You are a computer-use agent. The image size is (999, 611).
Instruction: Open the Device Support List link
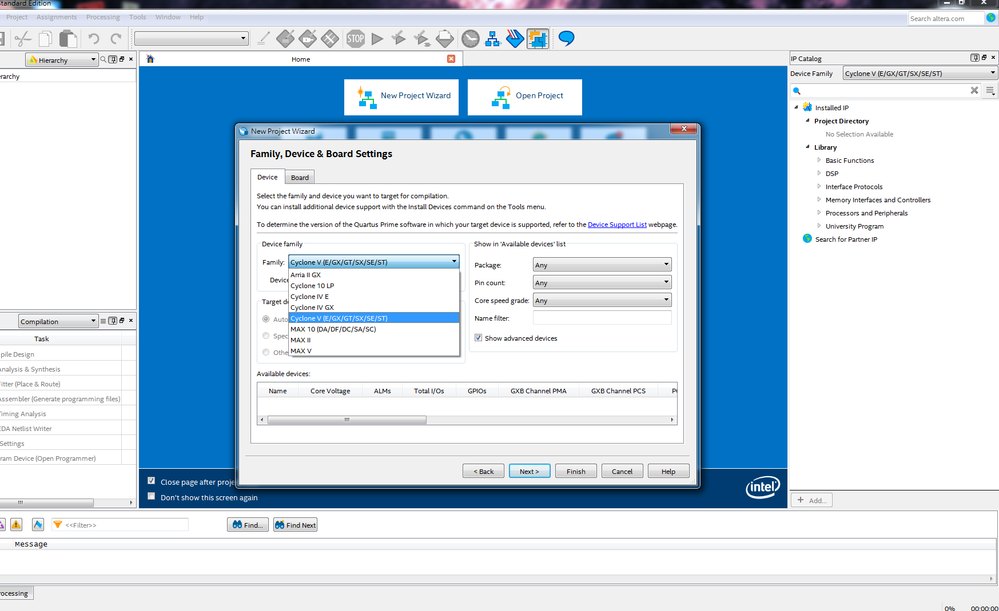(x=617, y=225)
